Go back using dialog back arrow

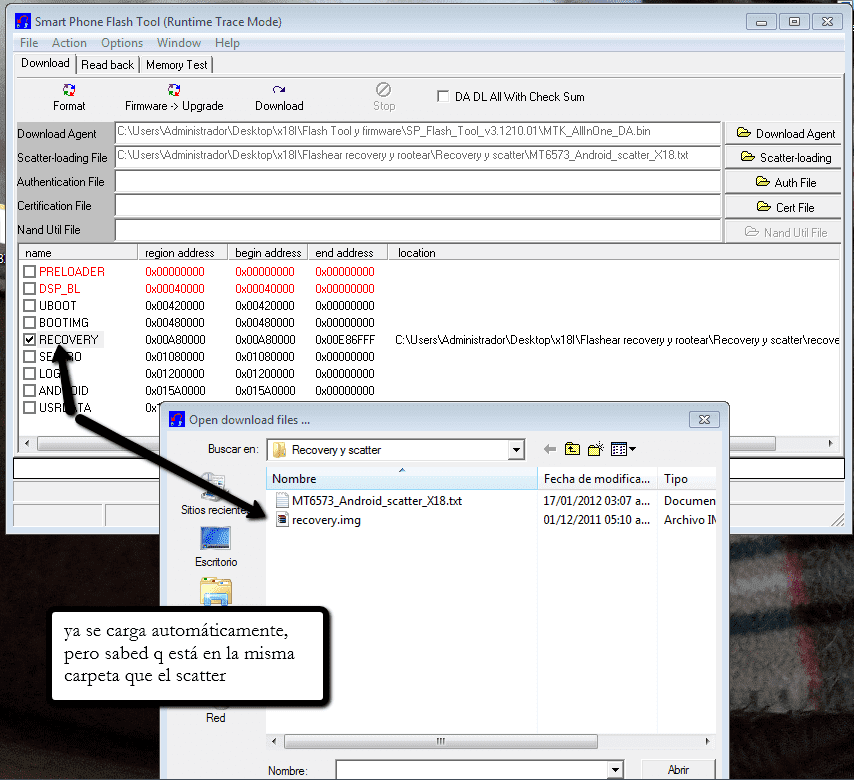click(x=550, y=449)
